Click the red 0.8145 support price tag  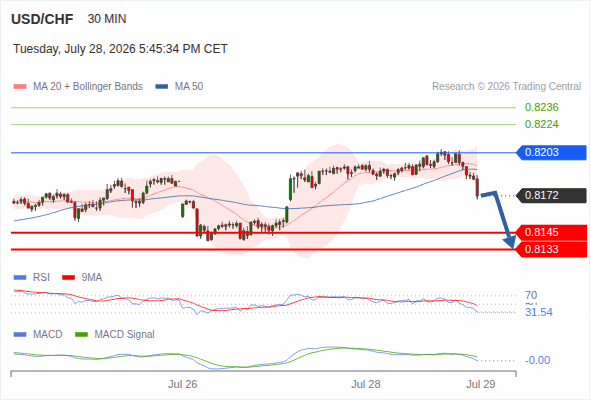coord(551,233)
